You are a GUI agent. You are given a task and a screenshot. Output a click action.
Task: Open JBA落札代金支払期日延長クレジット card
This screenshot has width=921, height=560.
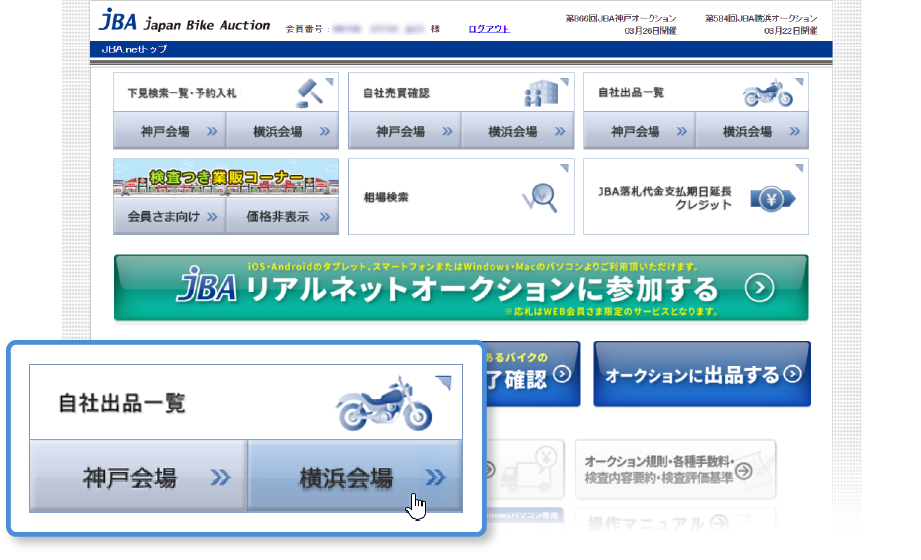point(695,196)
